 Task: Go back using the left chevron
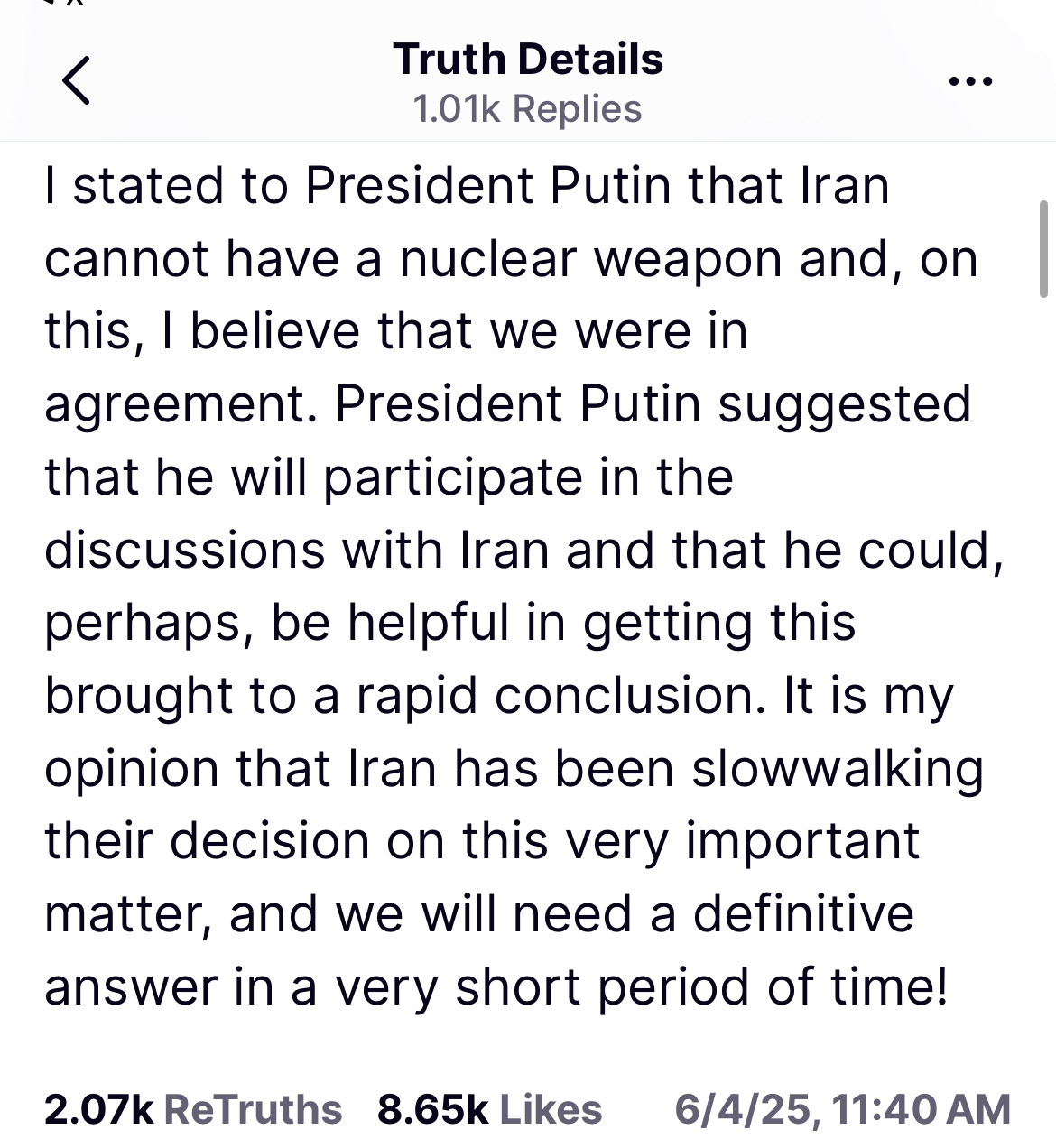pyautogui.click(x=77, y=79)
